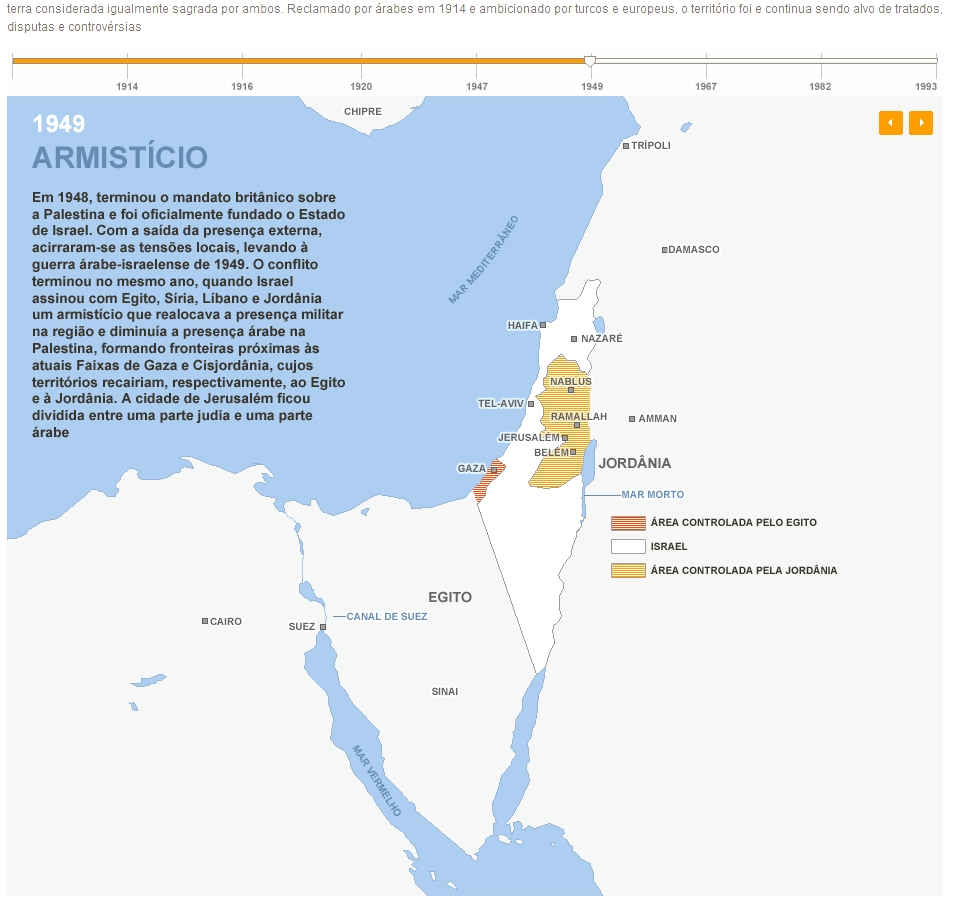Click the previous slide arrow button
The image size is (954, 906).
(x=890, y=123)
